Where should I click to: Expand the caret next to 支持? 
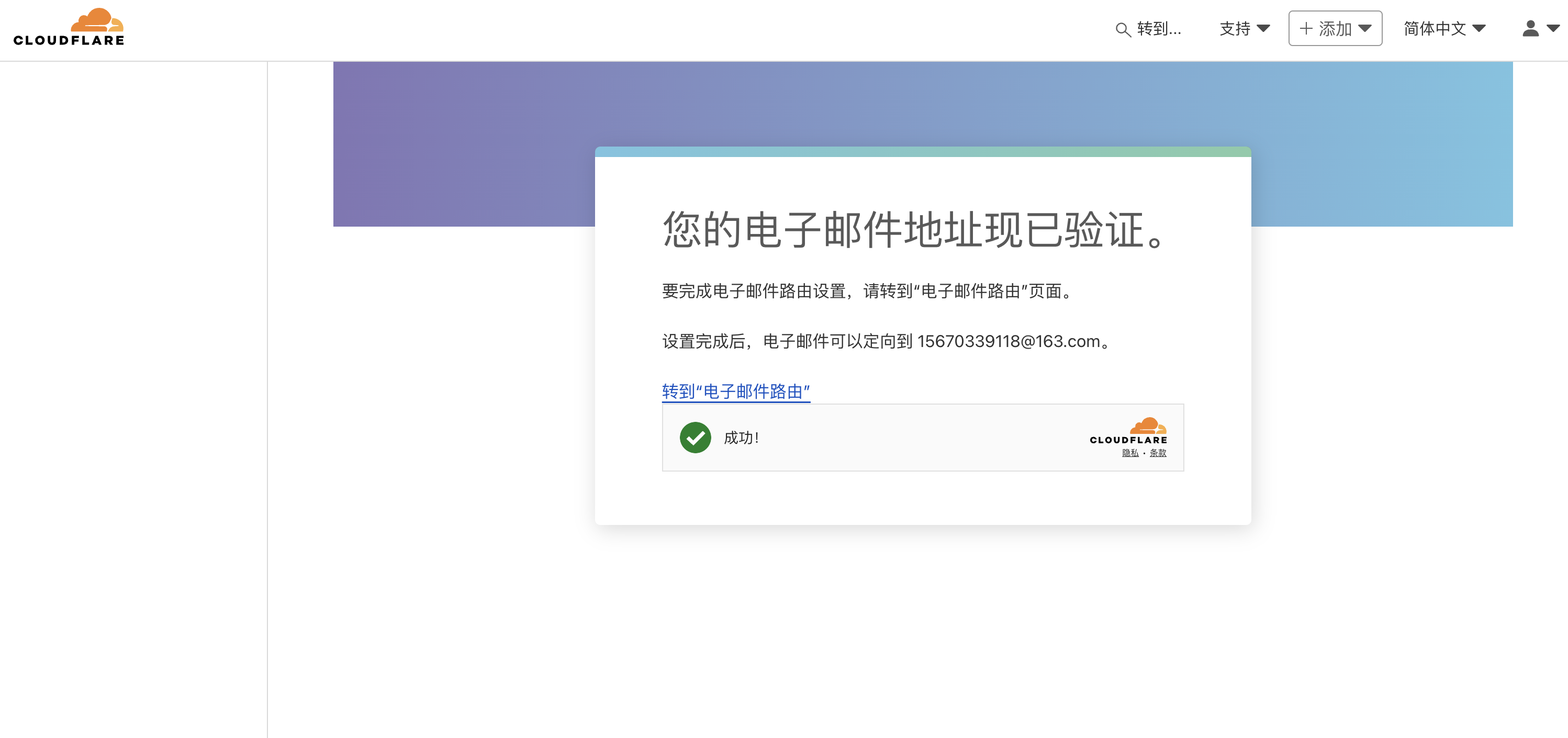tap(1263, 29)
